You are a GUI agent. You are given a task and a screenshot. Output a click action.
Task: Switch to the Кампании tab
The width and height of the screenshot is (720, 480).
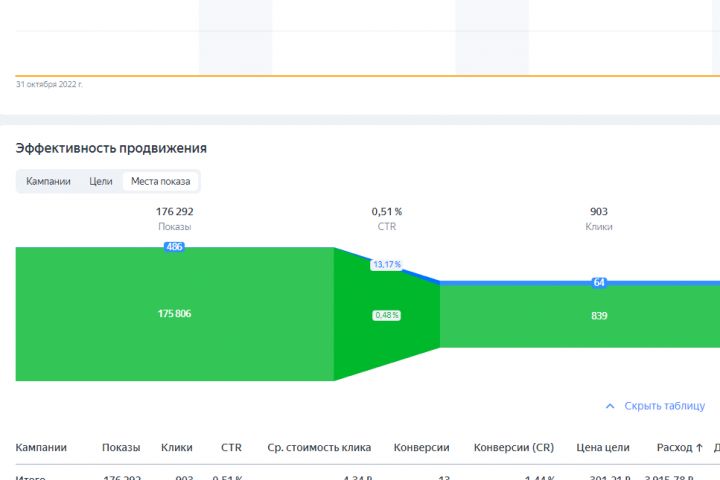tap(48, 181)
